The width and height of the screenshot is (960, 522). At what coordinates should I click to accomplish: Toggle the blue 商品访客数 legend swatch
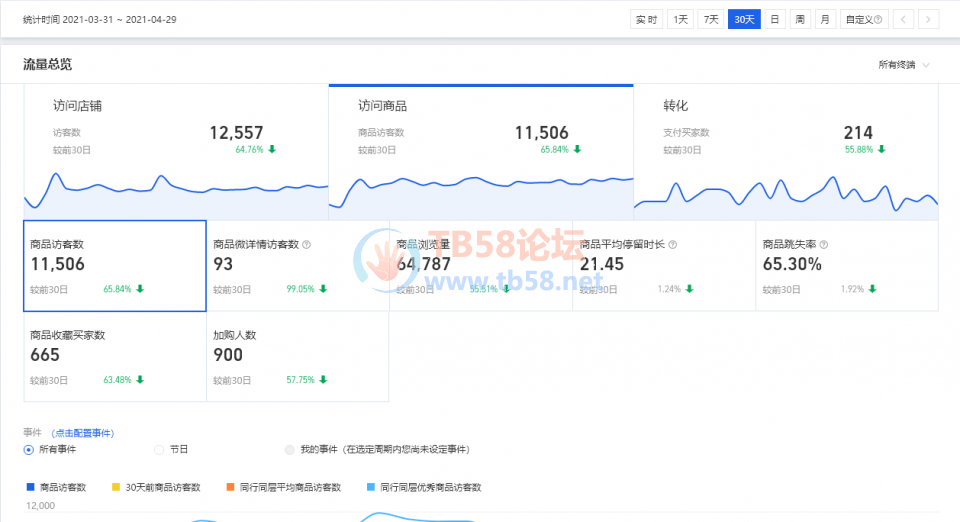(28, 488)
